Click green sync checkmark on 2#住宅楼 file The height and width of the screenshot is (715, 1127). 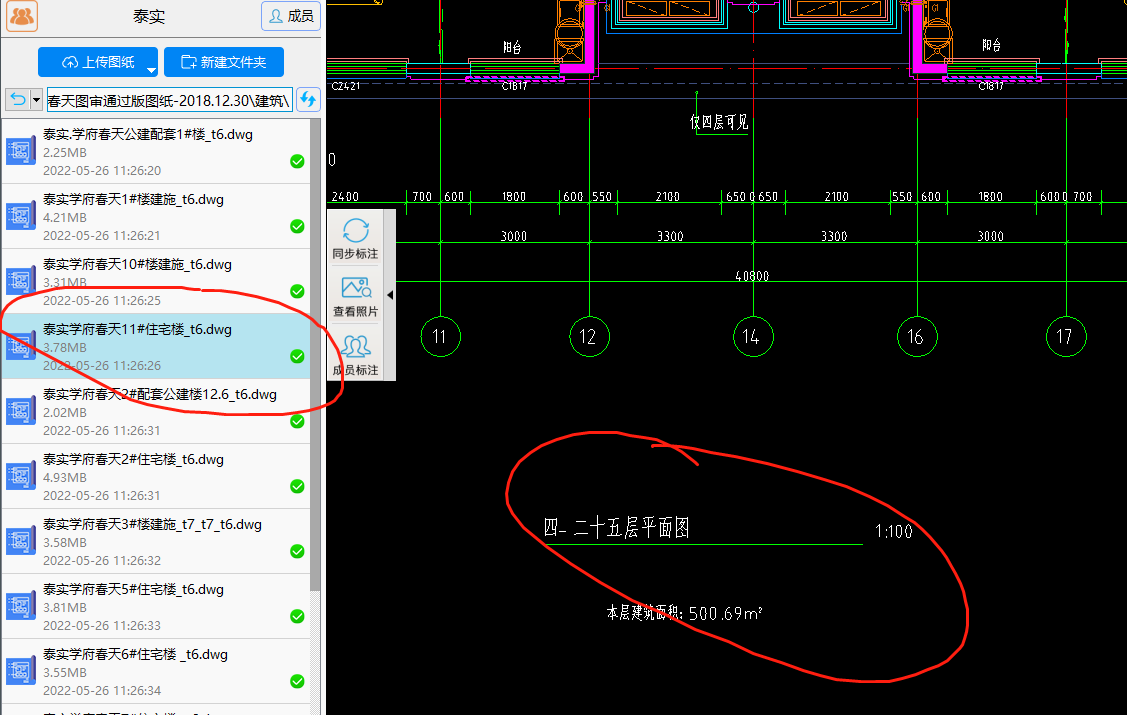point(297,486)
